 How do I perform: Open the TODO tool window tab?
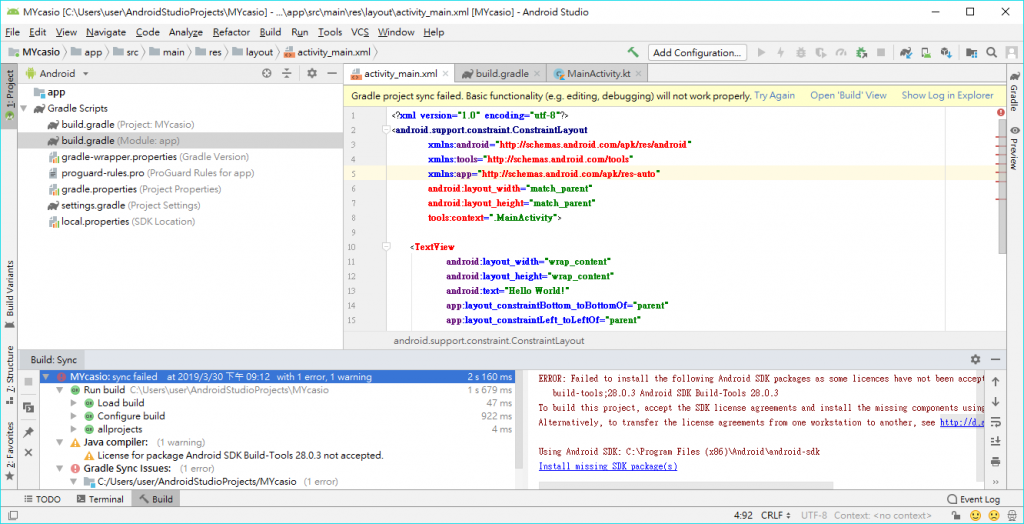[42, 499]
